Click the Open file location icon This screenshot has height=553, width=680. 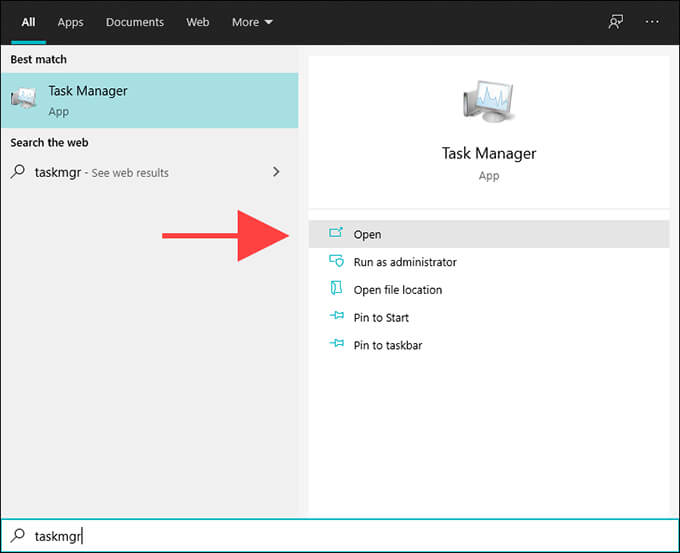pyautogui.click(x=336, y=288)
